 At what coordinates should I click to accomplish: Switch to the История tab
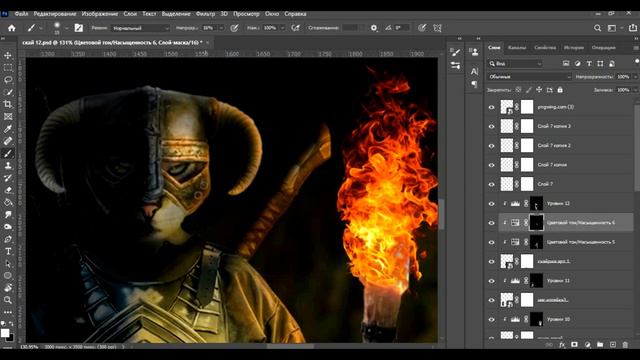[573, 48]
